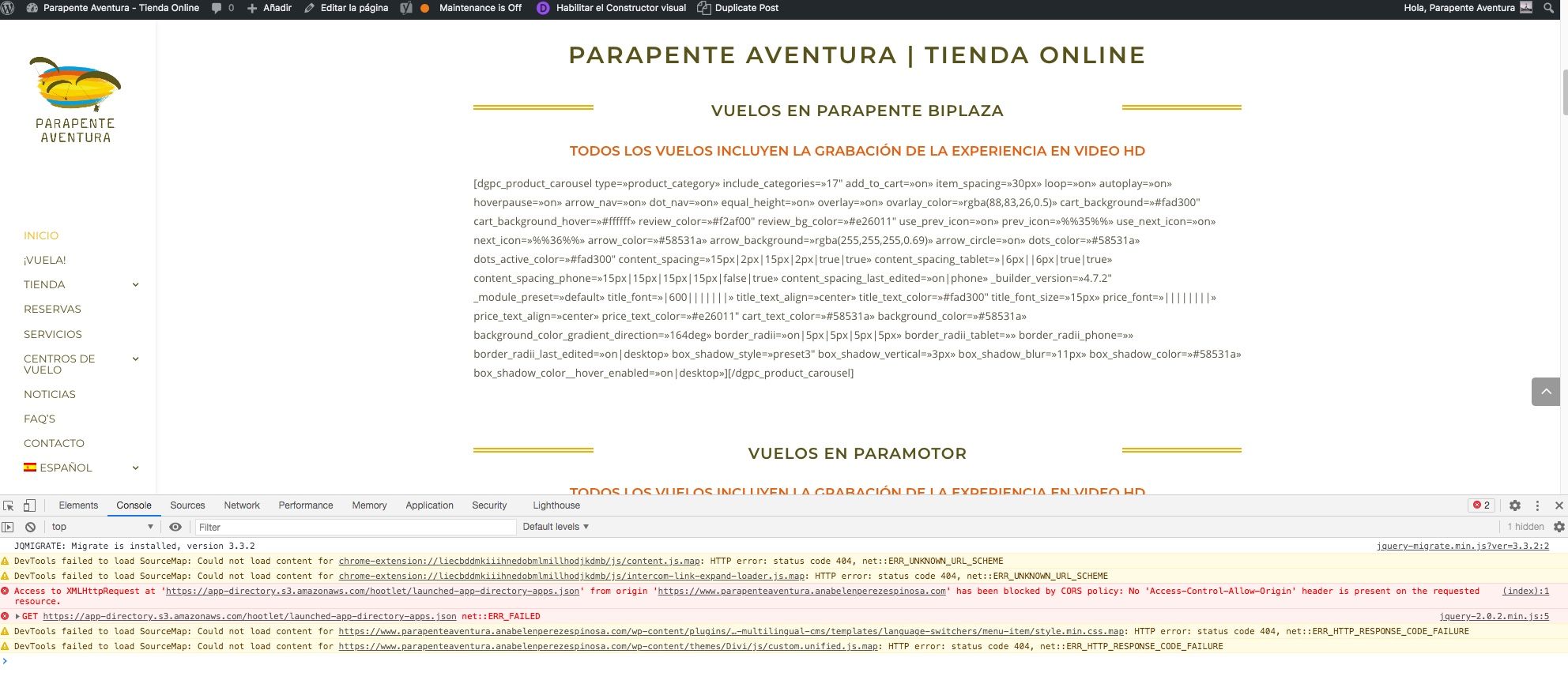
Task: Click the page vertical scrollbar thumb
Action: pos(1564,92)
